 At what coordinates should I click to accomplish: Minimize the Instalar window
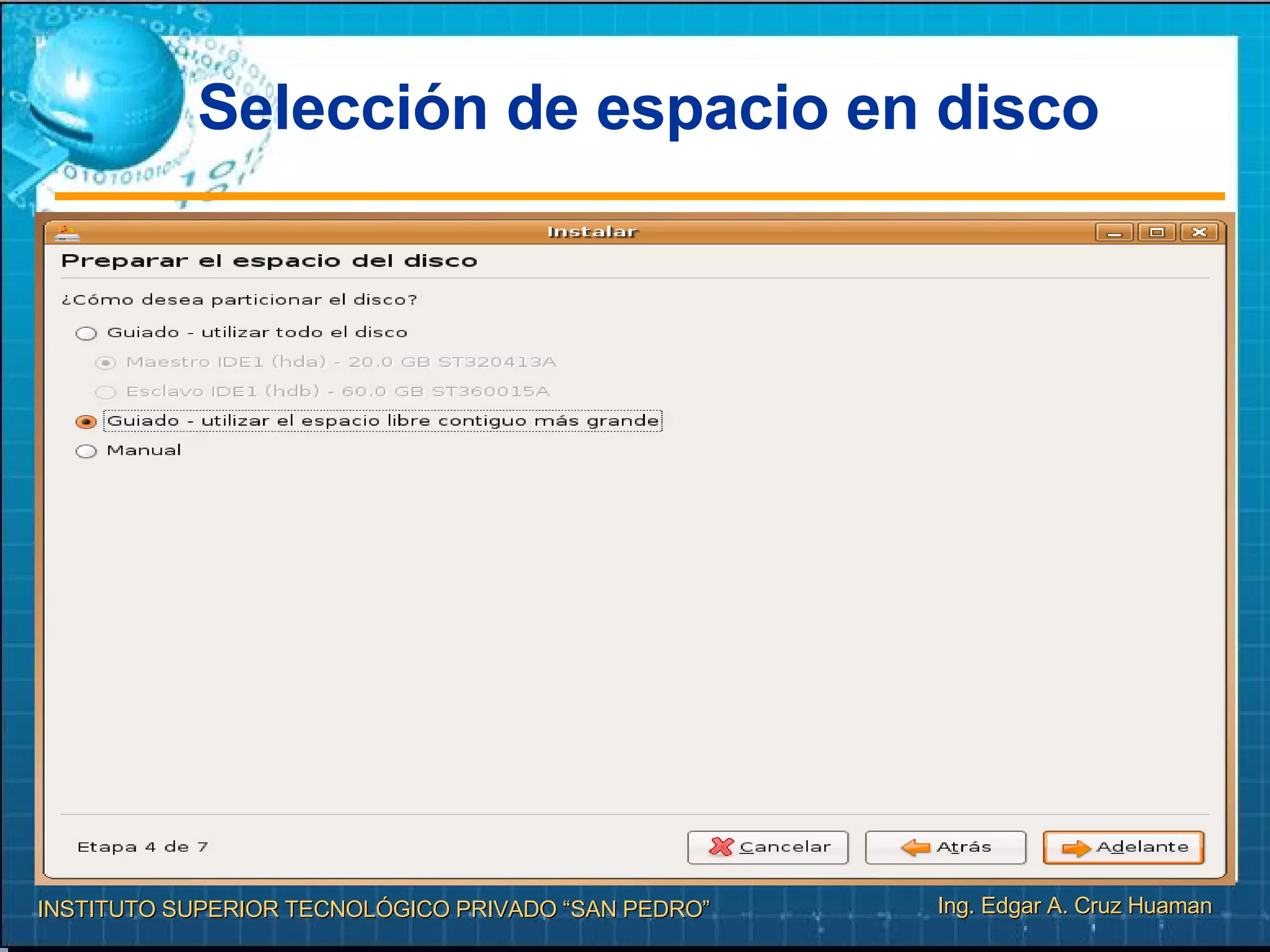[1114, 232]
